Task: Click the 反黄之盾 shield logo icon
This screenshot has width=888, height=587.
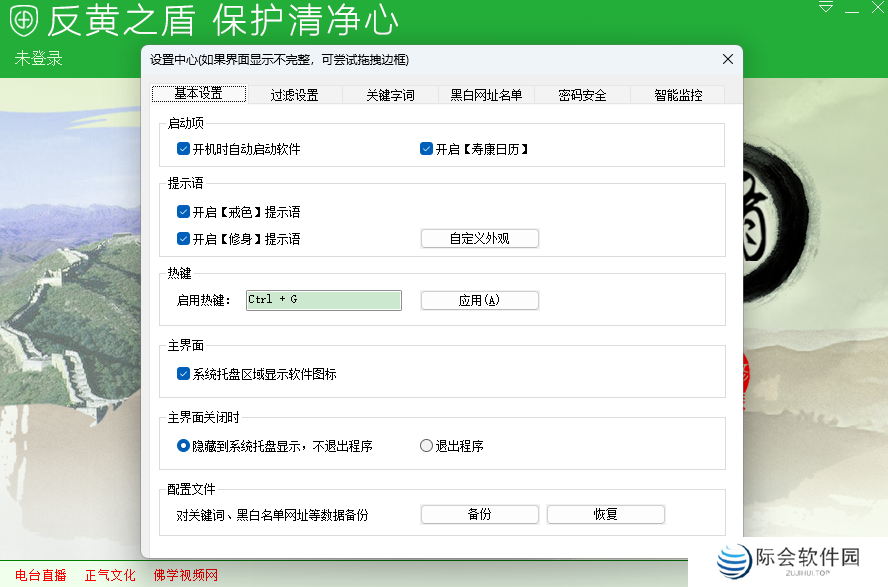Action: pos(23,20)
